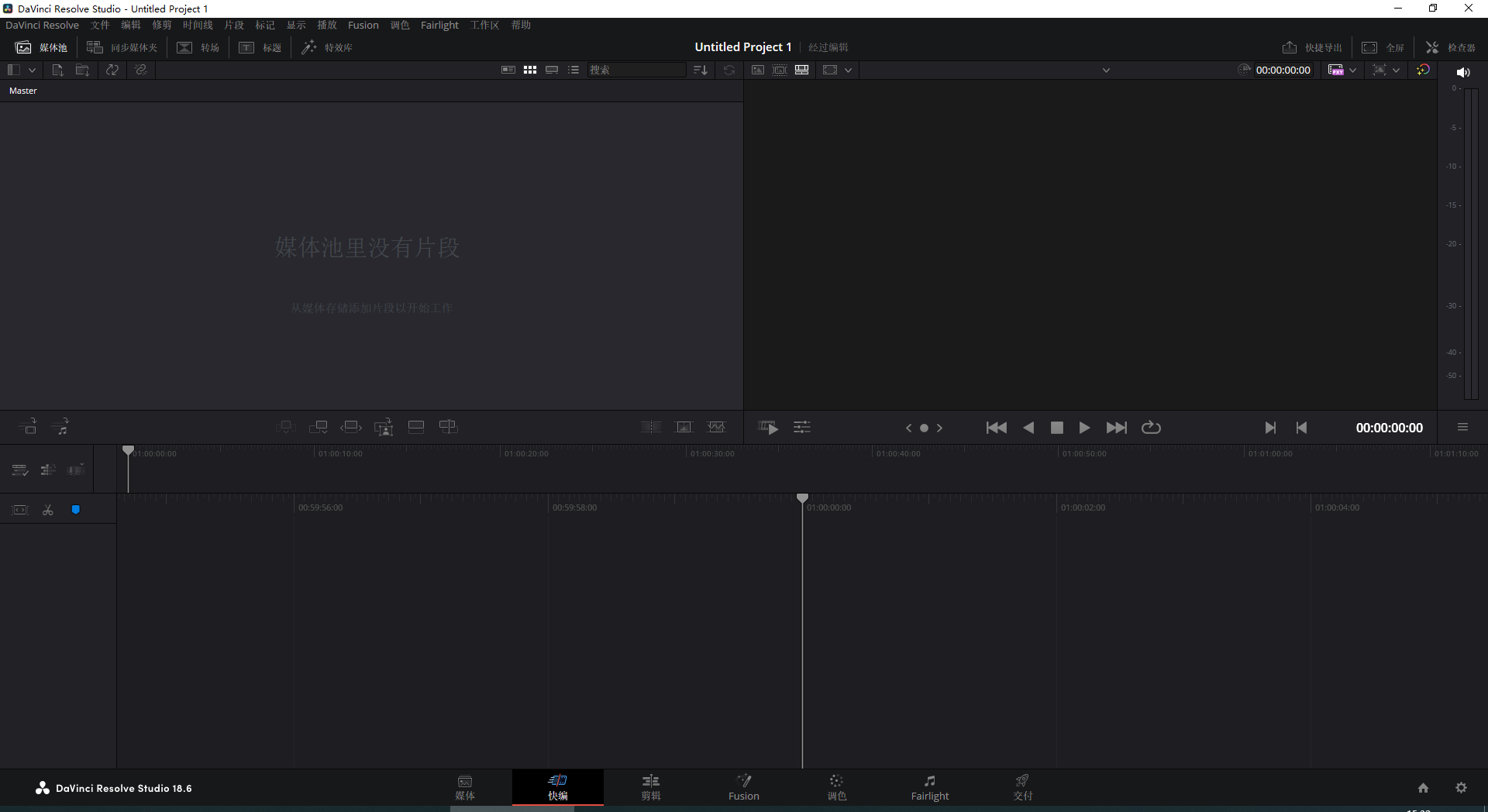Viewport: 1488px width, 812px height.
Task: Switch media pool to list view
Action: pos(573,70)
